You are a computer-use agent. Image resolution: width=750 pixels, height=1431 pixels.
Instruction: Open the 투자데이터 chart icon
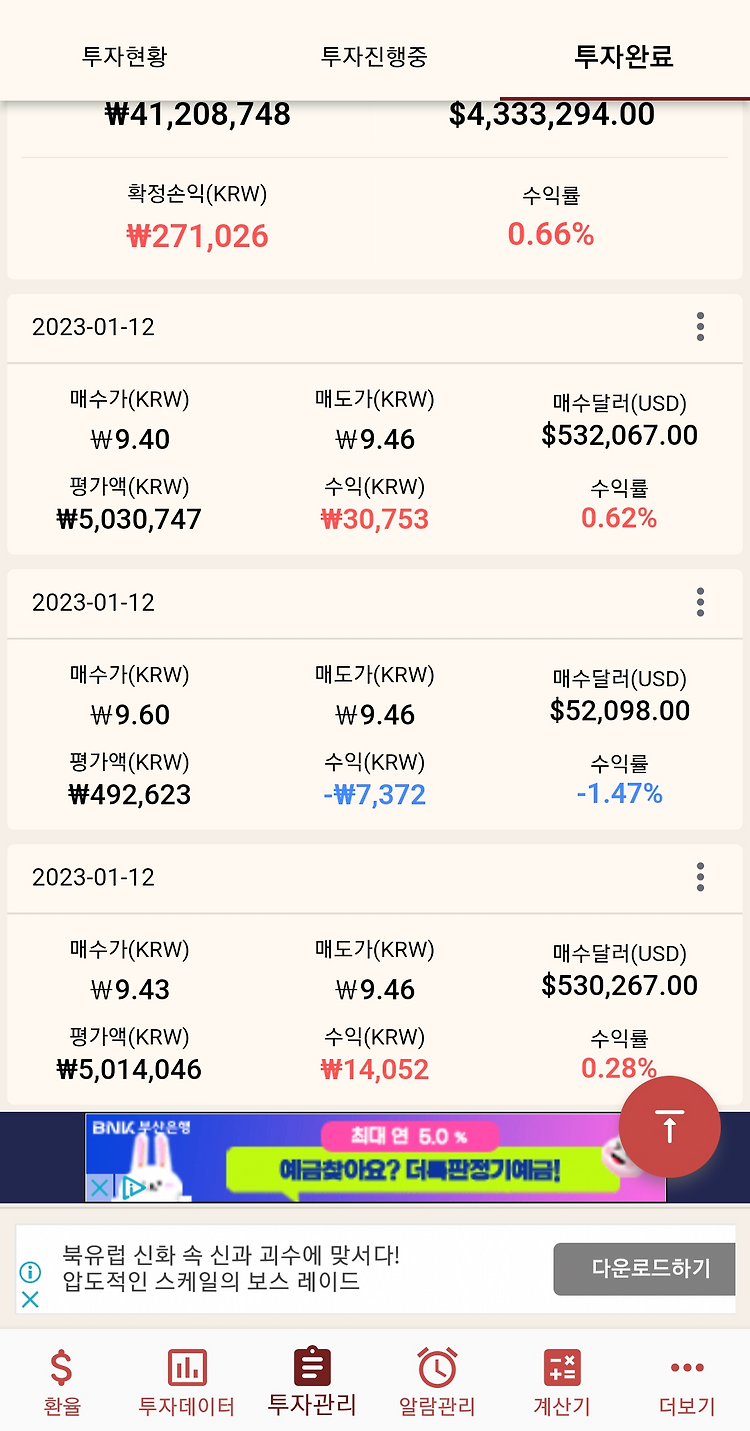[x=187, y=1368]
